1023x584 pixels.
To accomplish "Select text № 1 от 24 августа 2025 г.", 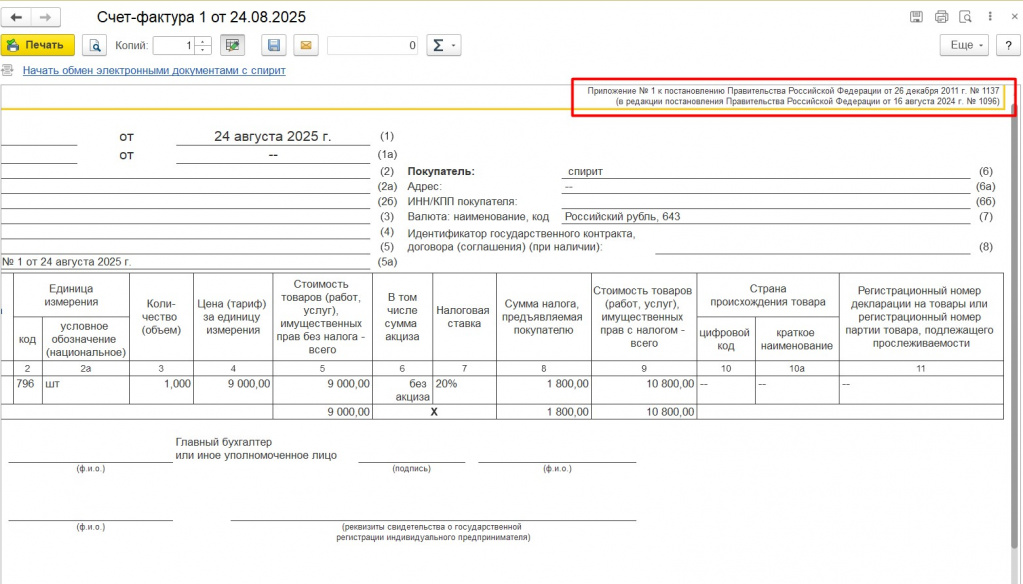I will coord(67,262).
